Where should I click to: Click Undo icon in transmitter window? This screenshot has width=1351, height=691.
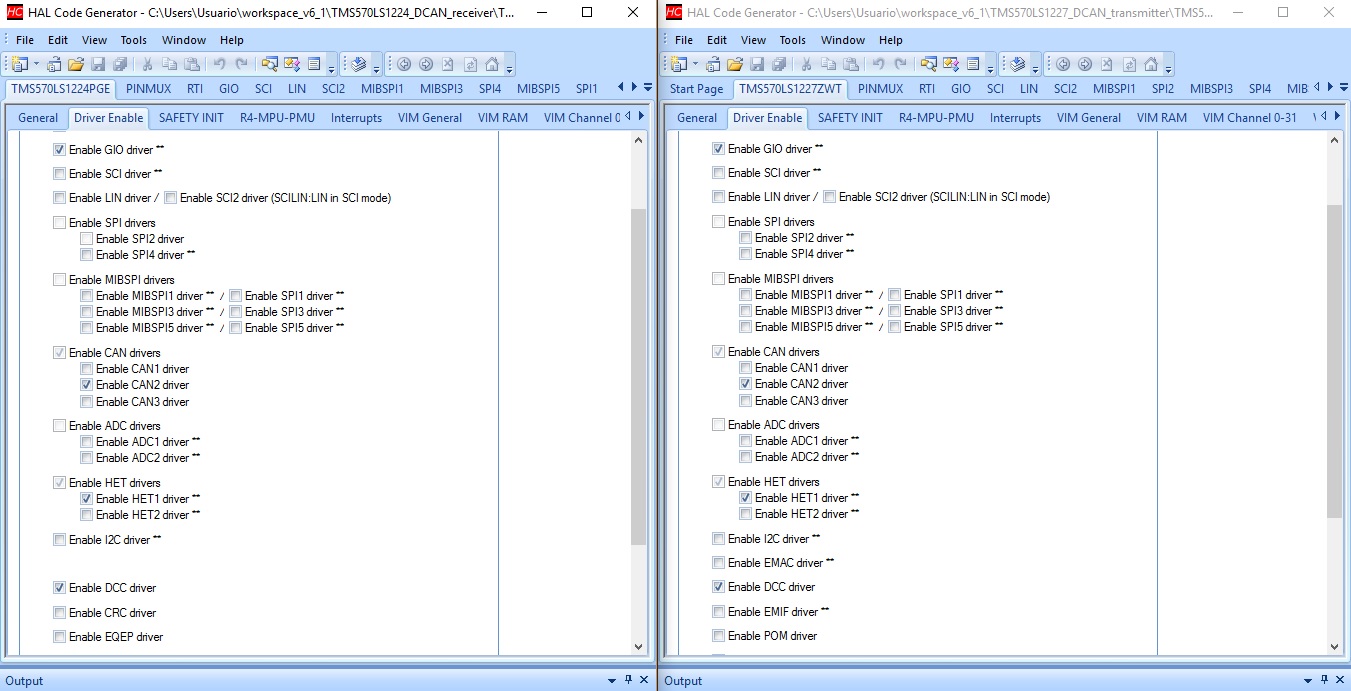pyautogui.click(x=879, y=64)
